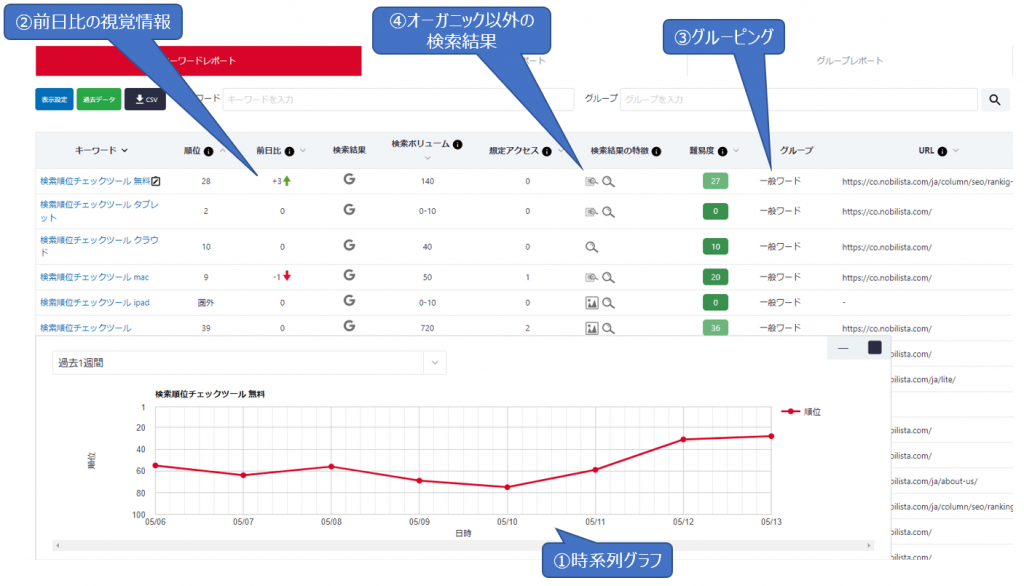The height and width of the screenshot is (586, 1024).
Task: Select the red キーワードレポート tab
Action: point(198,61)
